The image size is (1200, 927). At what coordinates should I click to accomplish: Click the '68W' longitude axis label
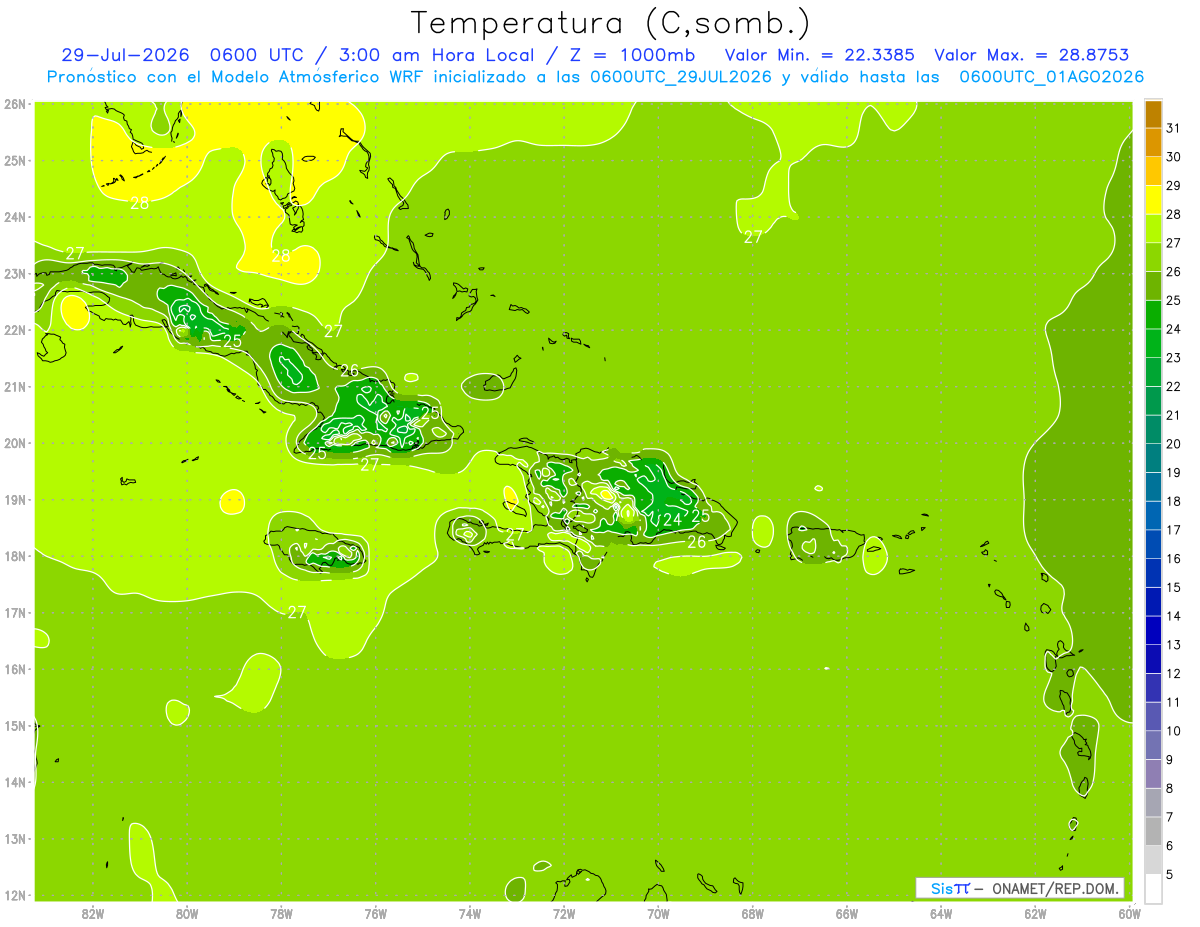752,912
